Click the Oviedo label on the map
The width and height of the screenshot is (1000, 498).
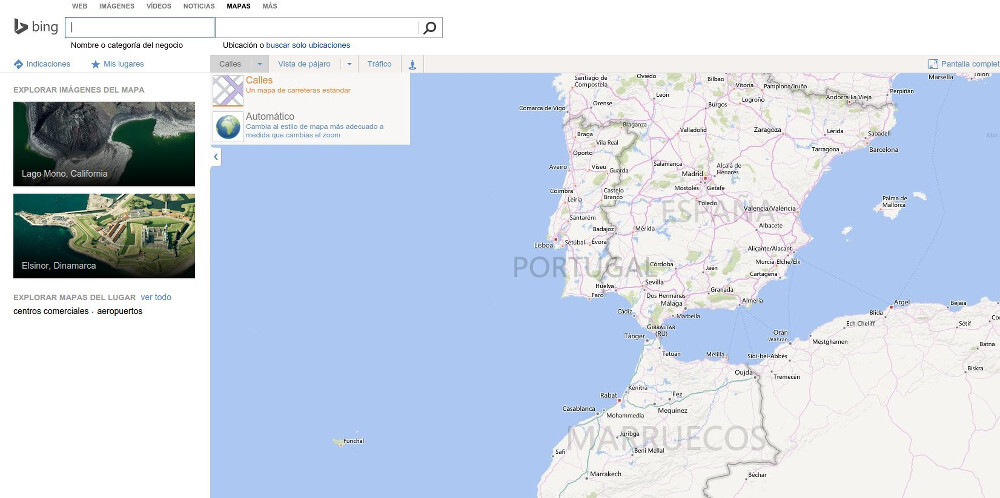646,76
